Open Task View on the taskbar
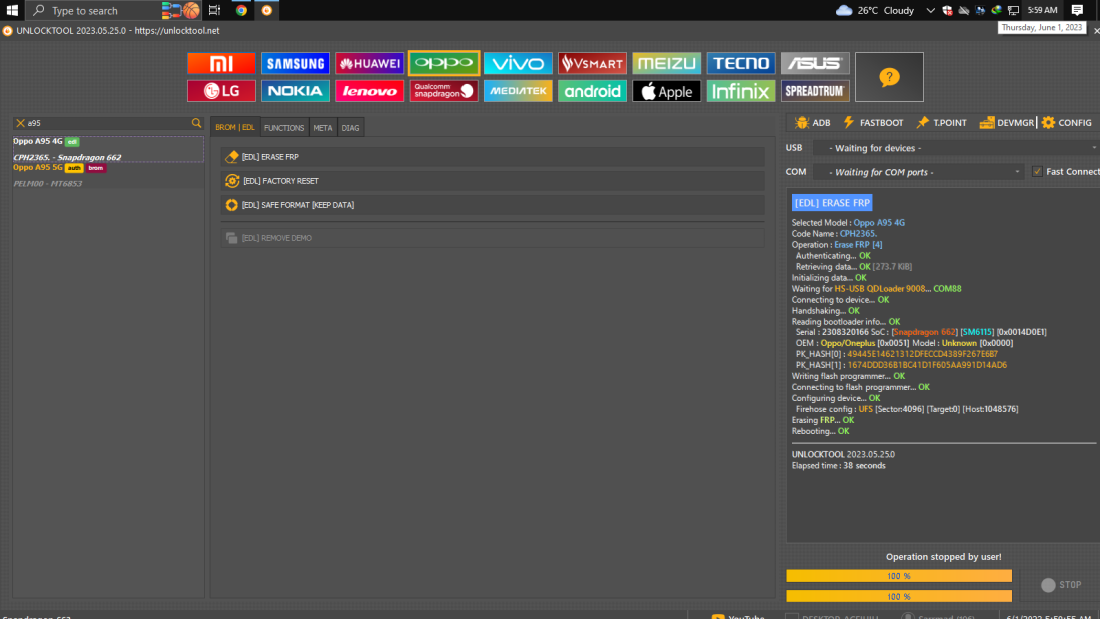Image resolution: width=1100 pixels, height=619 pixels. pyautogui.click(x=215, y=11)
